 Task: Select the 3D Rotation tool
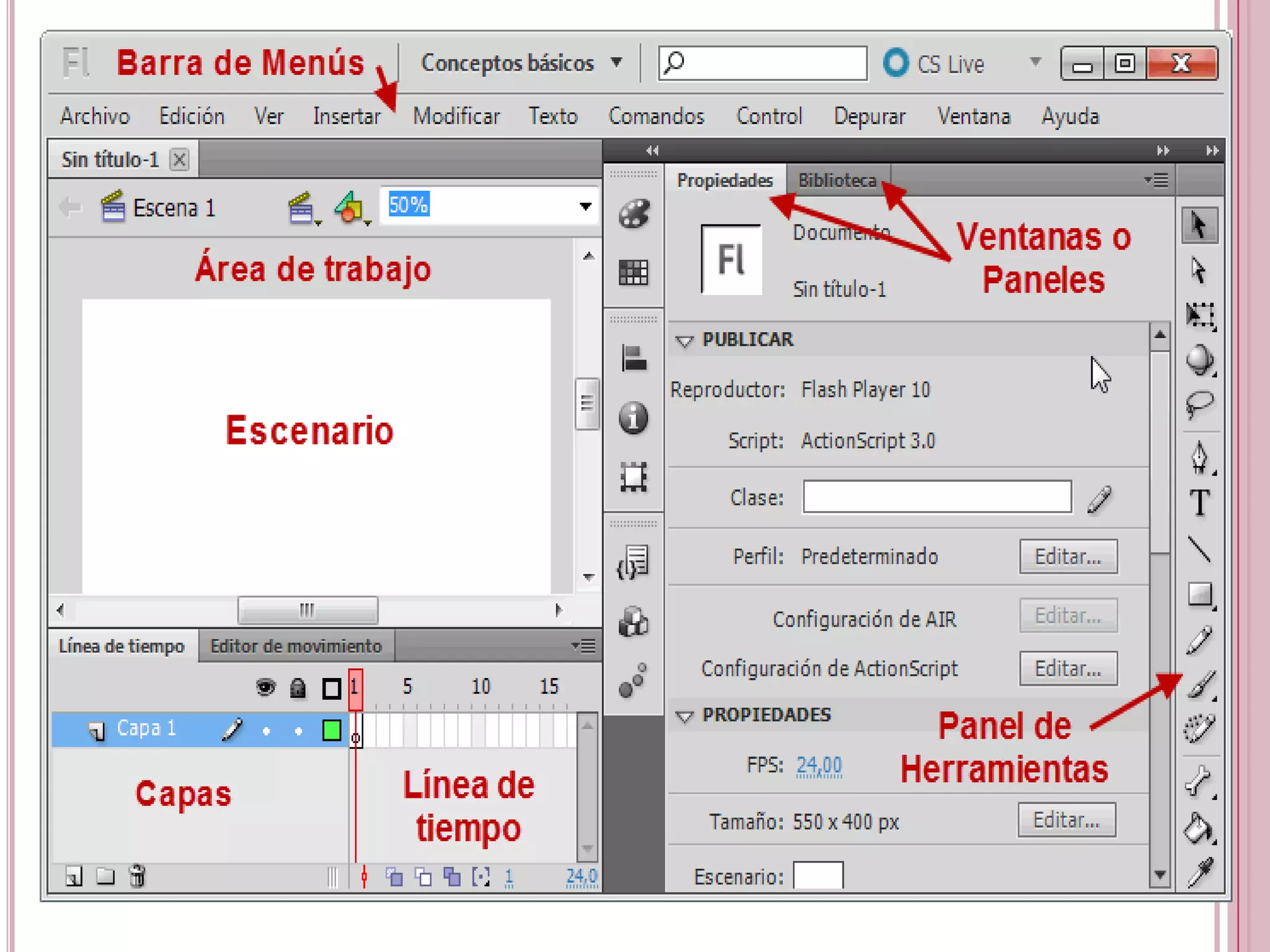[1200, 359]
